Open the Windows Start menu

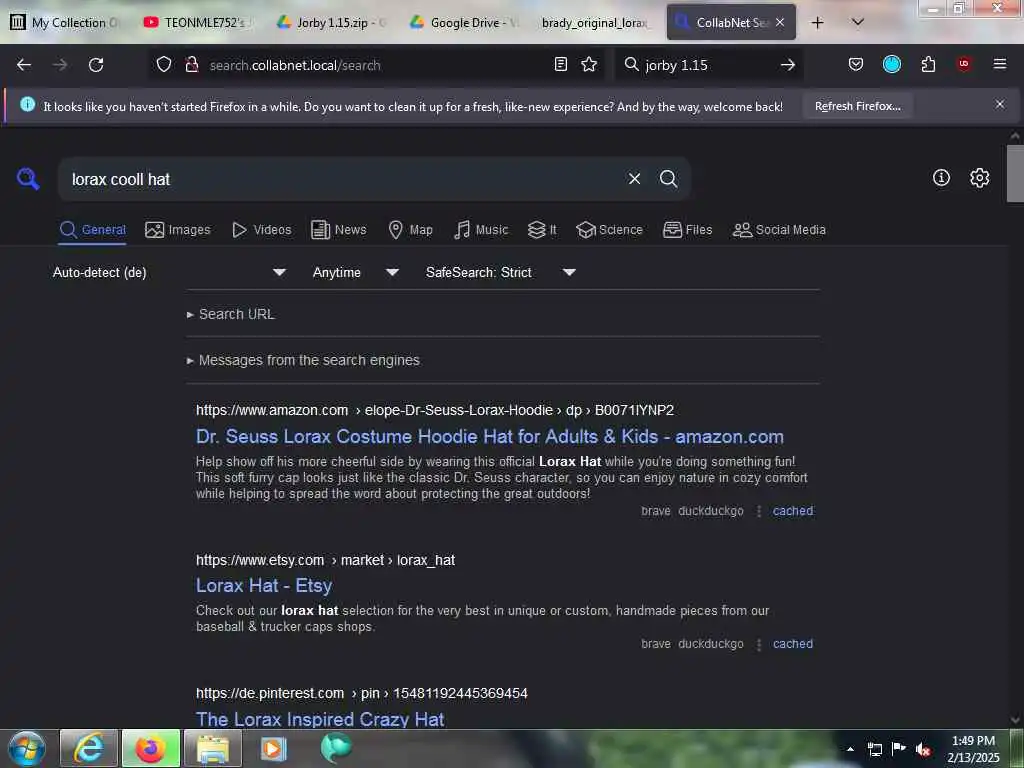[27, 748]
